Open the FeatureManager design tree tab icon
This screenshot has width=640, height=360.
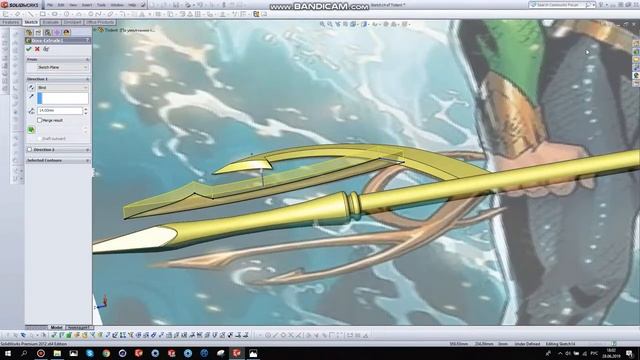[29, 32]
